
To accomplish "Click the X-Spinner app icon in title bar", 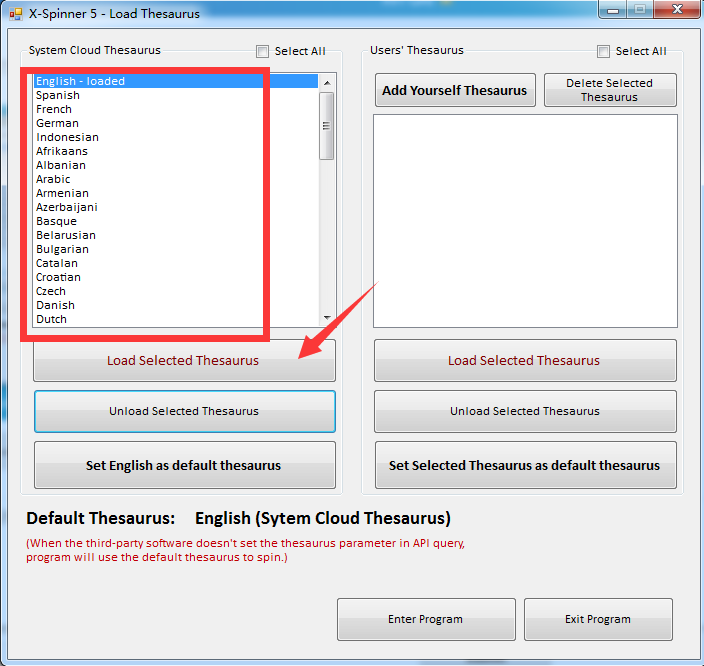I will click(15, 14).
